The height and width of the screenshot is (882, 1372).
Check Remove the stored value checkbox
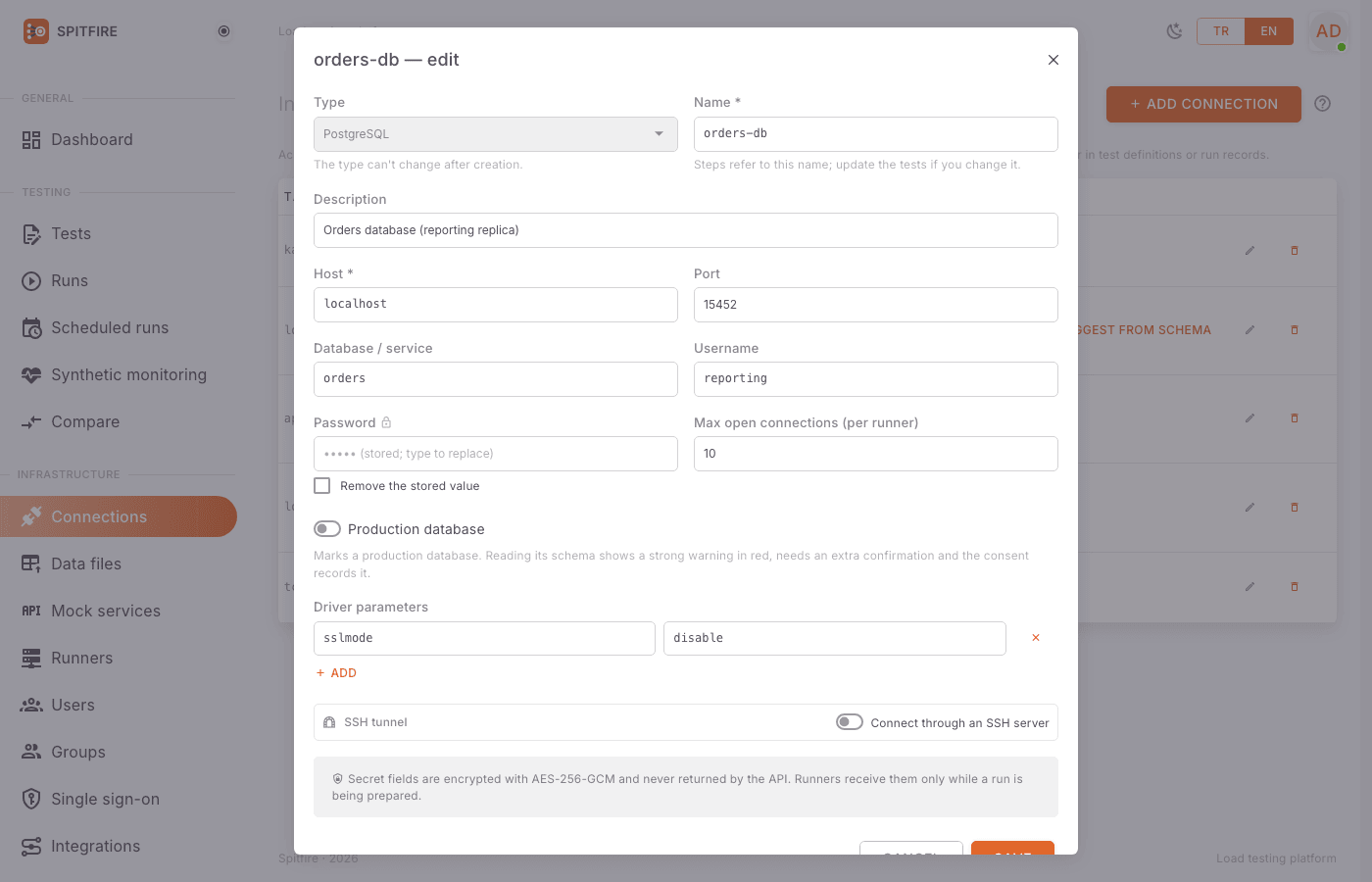[x=321, y=486]
